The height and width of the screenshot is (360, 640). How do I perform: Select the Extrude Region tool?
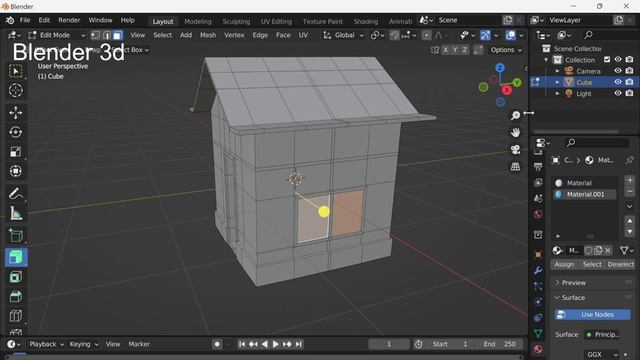click(x=16, y=258)
